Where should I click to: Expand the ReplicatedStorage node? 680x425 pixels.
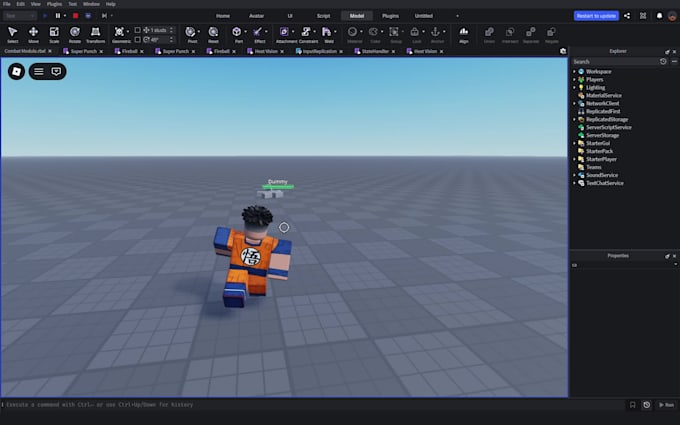point(575,119)
